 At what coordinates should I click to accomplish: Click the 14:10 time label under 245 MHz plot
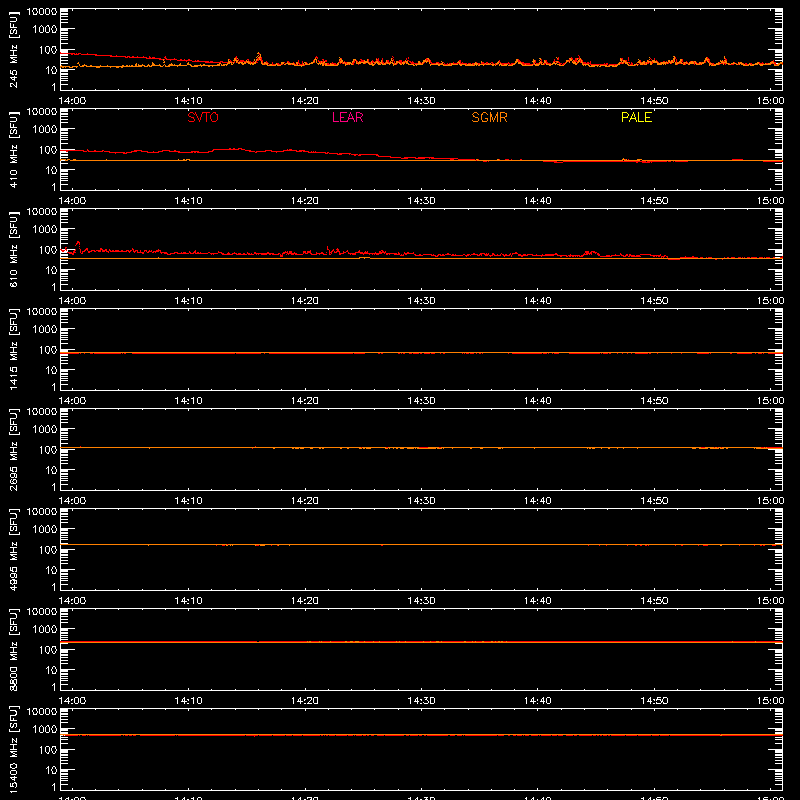pos(188,101)
